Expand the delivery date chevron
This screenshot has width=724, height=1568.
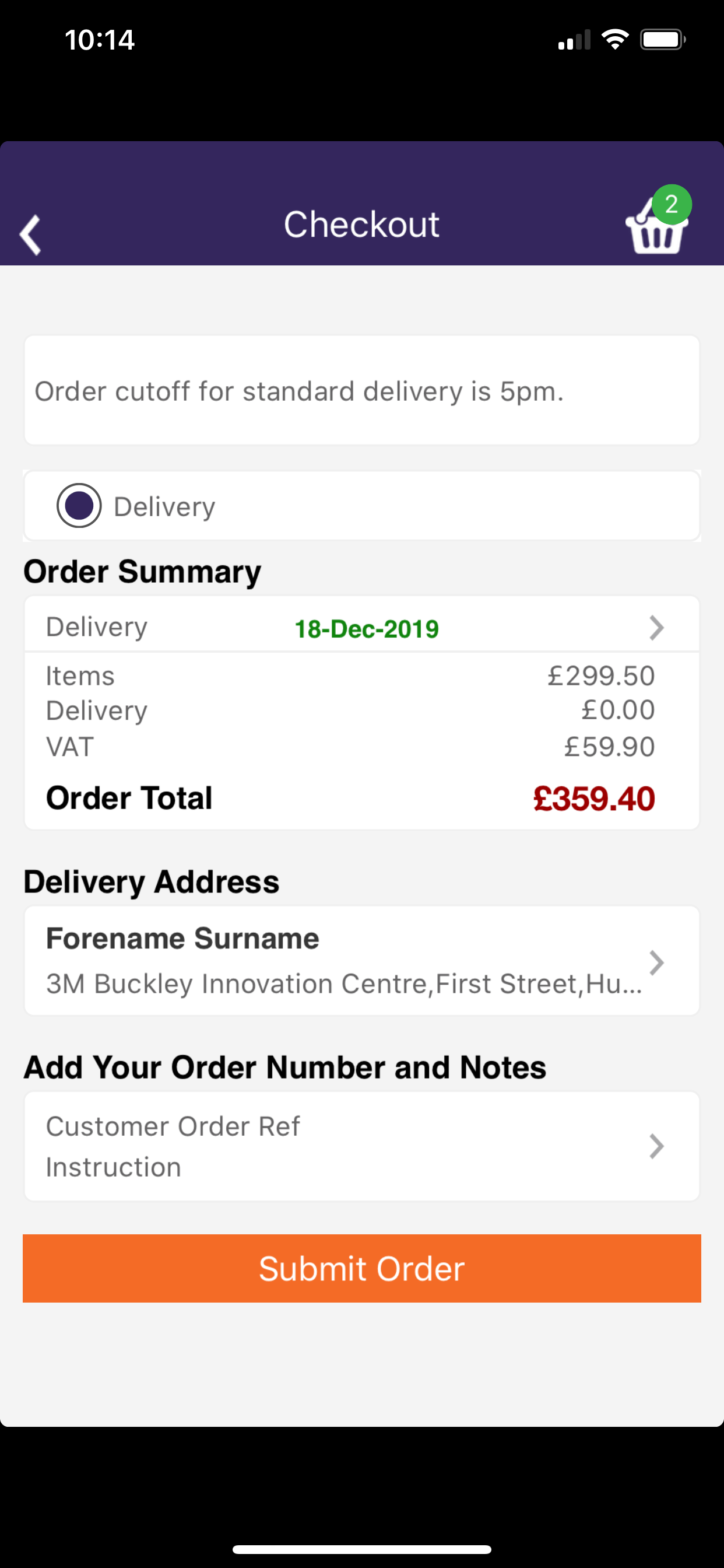656,628
